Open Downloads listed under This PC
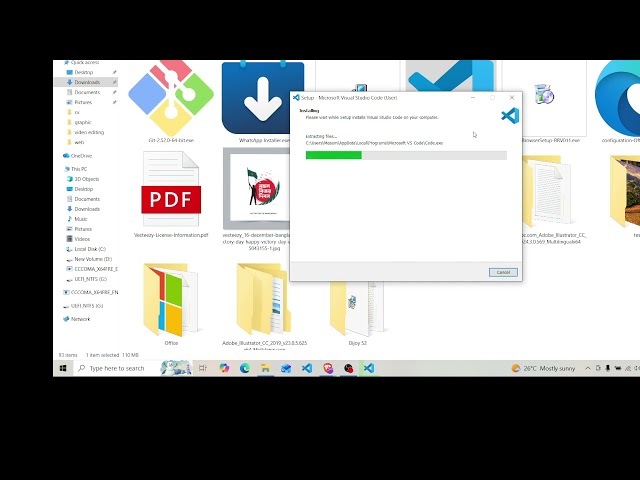Image resolution: width=640 pixels, height=480 pixels. [x=87, y=209]
